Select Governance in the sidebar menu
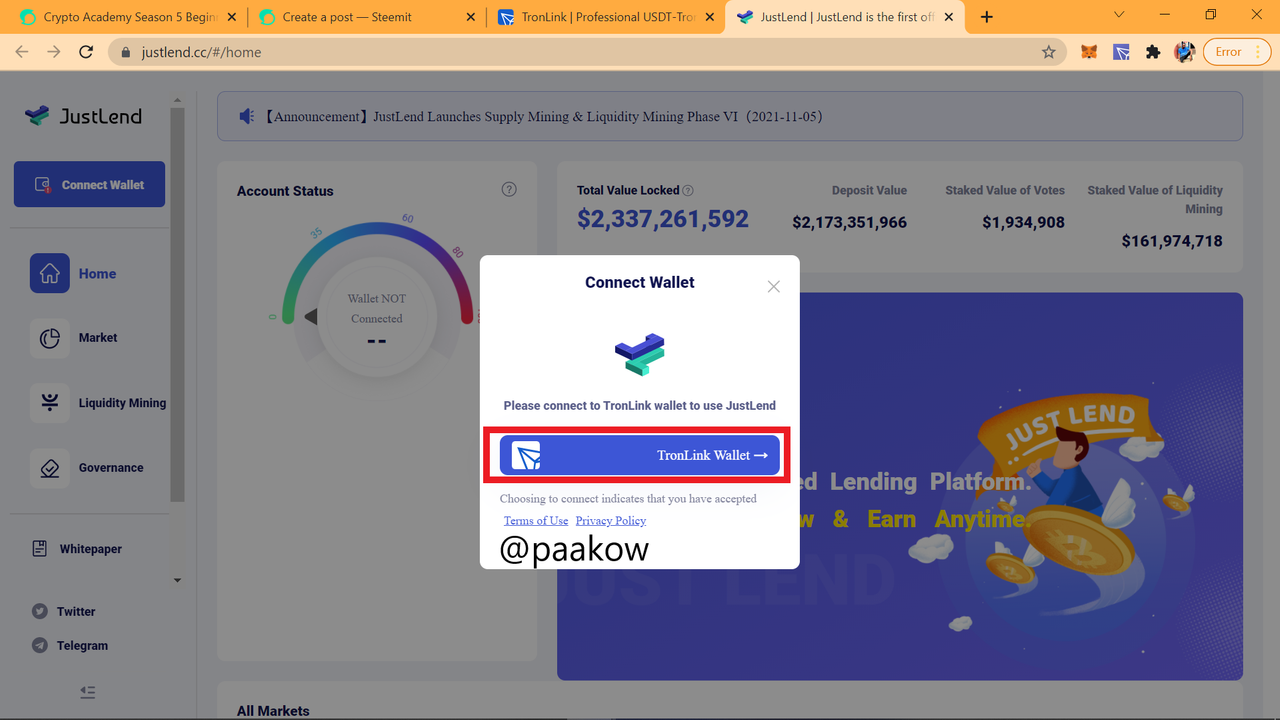The height and width of the screenshot is (720, 1280). coord(111,468)
